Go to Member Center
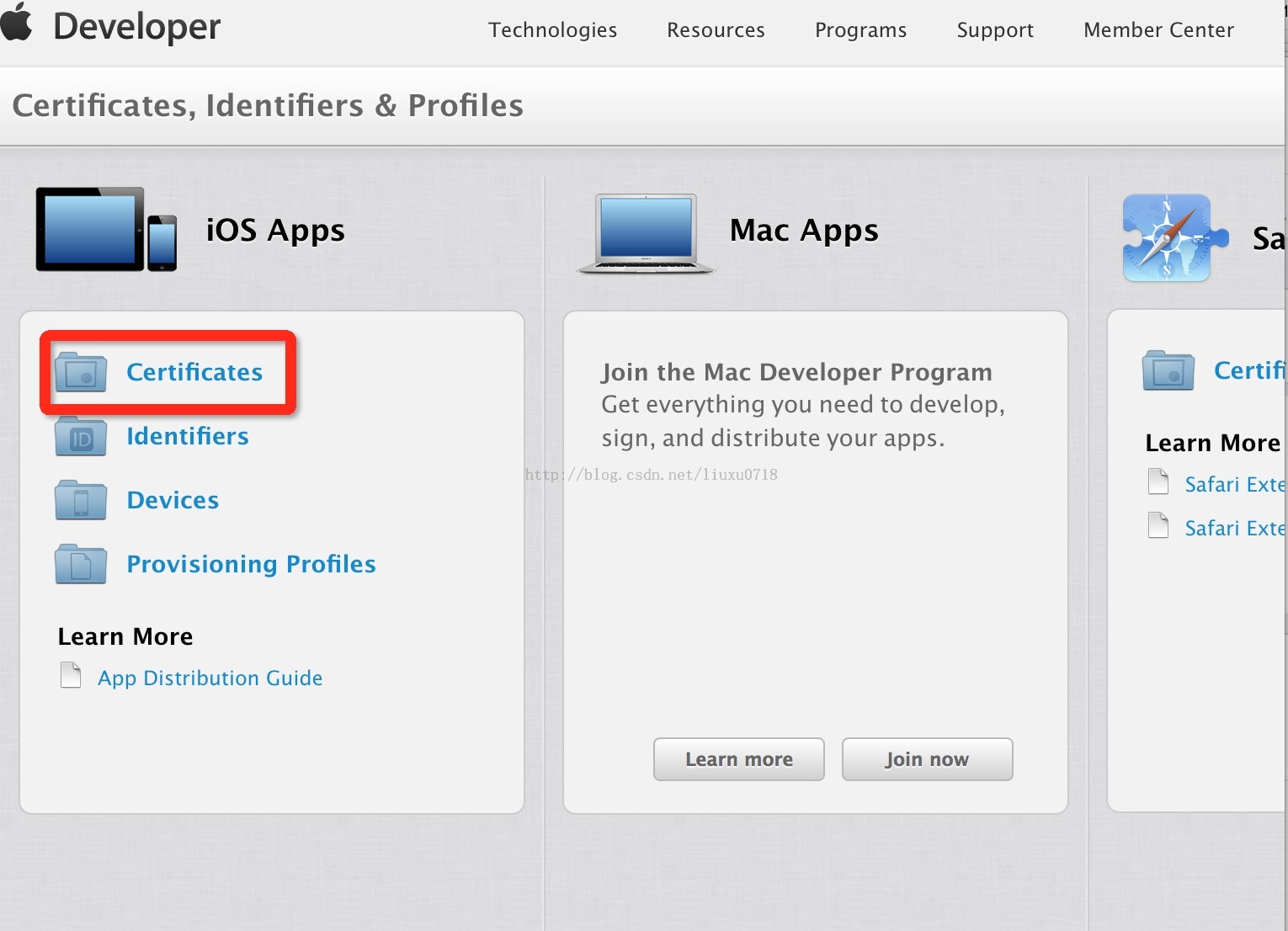This screenshot has height=931, width=1288. click(1158, 30)
